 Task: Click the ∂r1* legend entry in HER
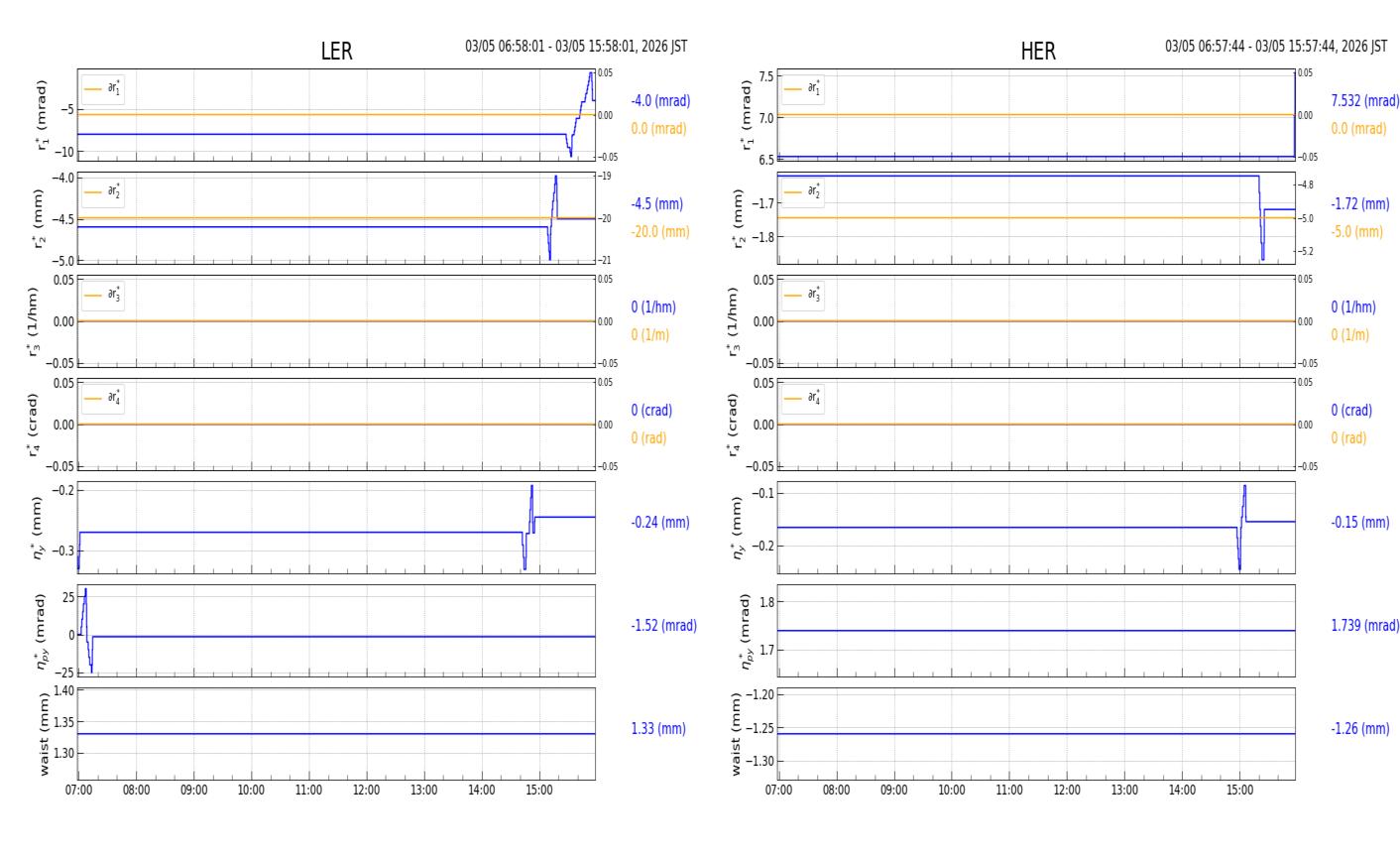point(802,89)
